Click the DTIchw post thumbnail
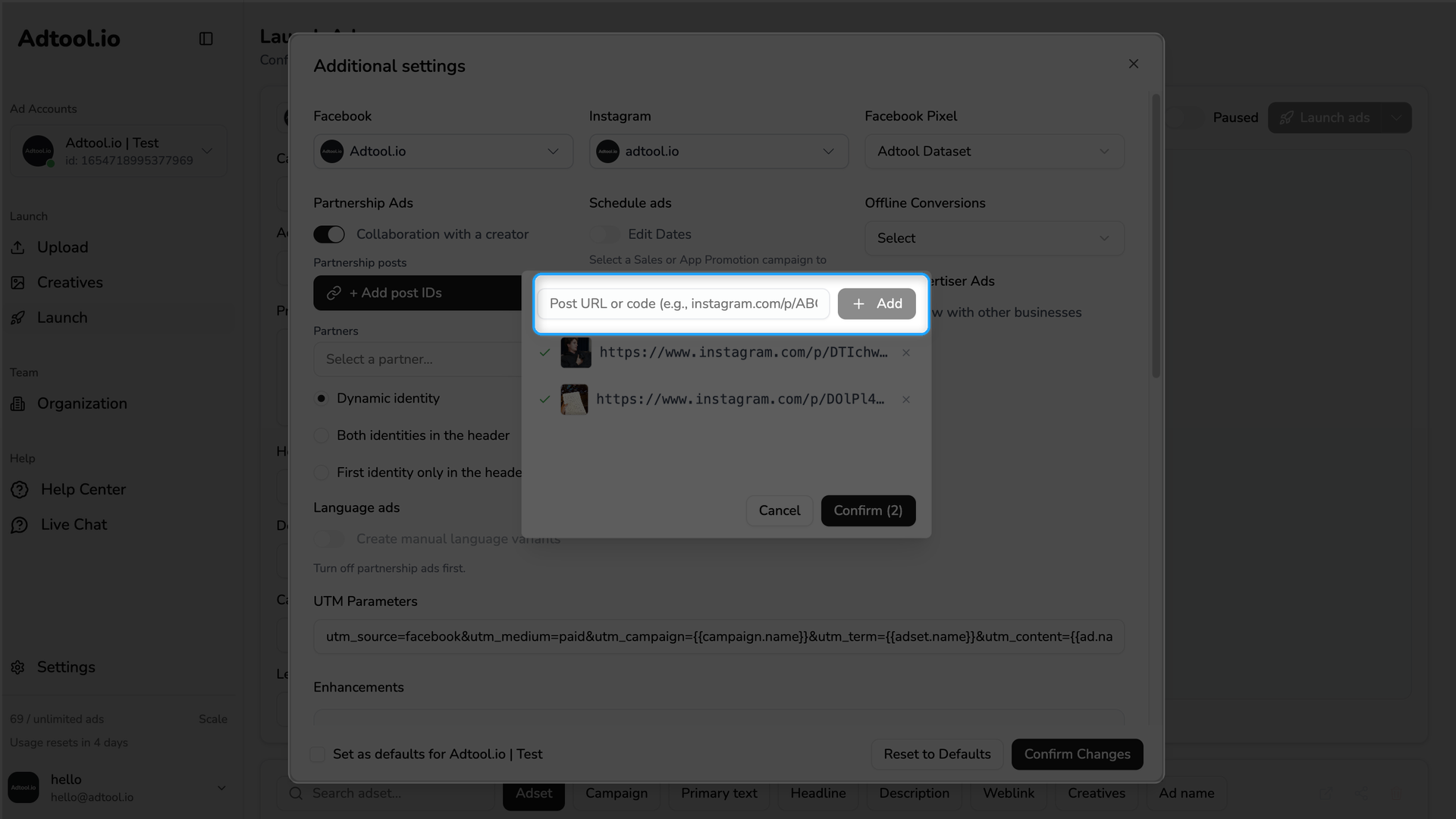The width and height of the screenshot is (1456, 819). 576,353
